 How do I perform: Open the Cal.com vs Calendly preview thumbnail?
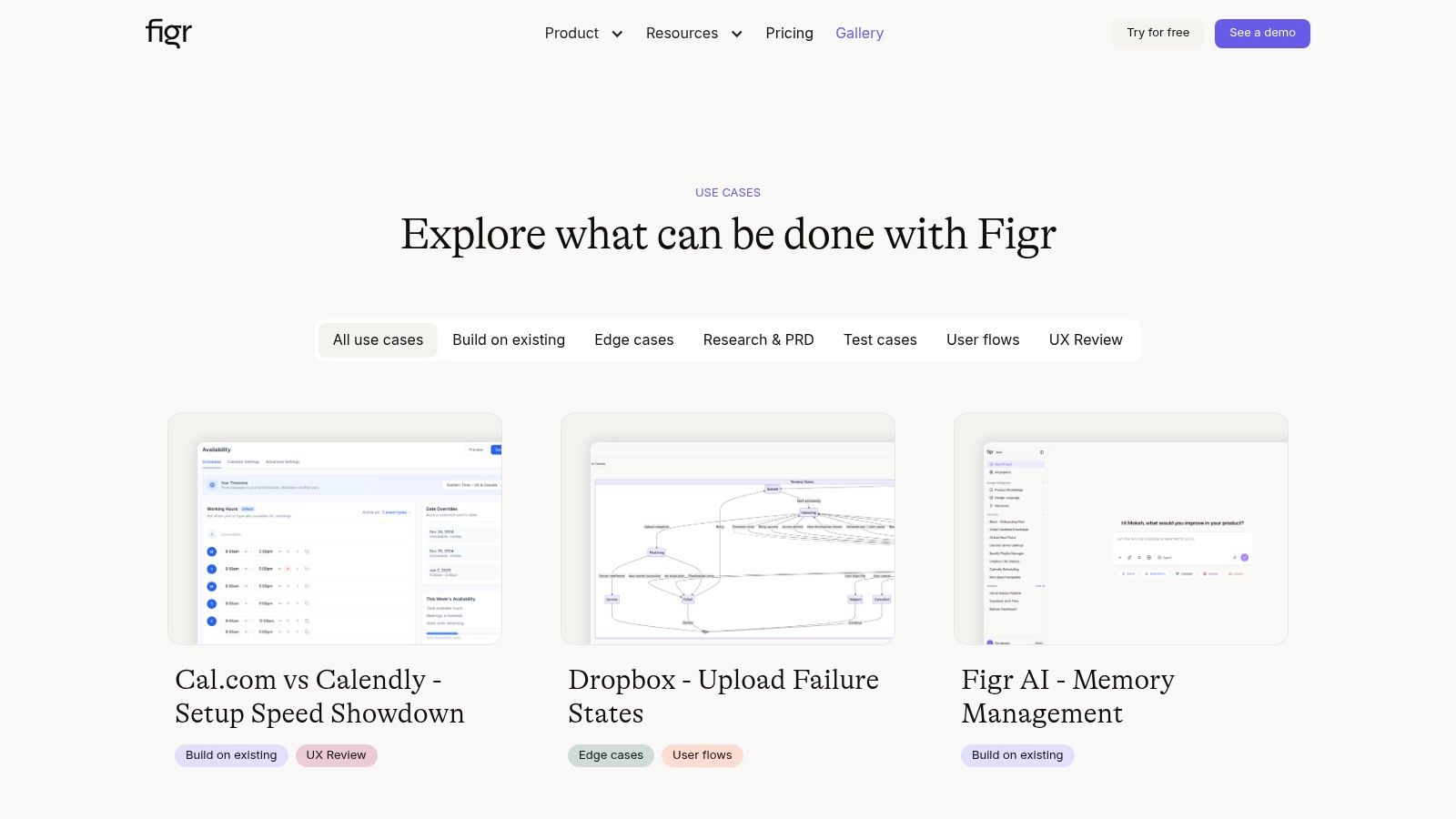[x=335, y=529]
